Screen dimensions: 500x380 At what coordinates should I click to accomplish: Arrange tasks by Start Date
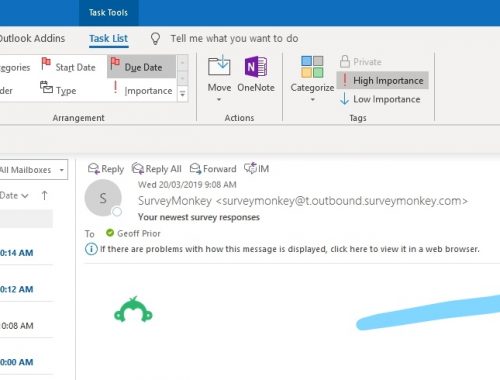coord(69,67)
